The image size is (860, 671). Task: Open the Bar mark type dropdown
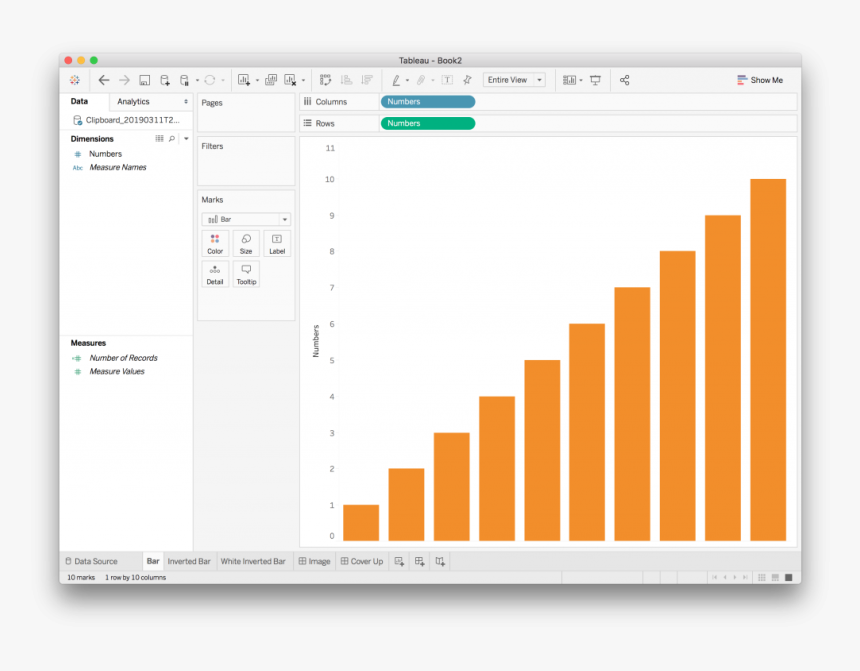click(285, 219)
